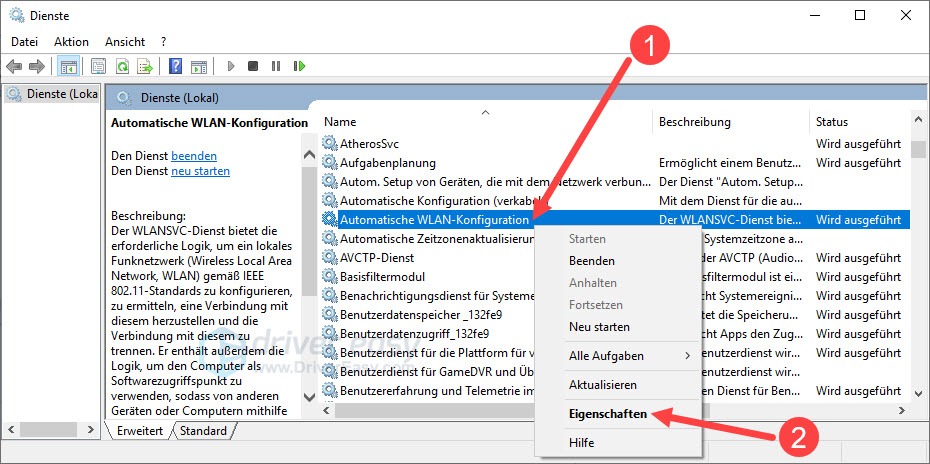Image resolution: width=930 pixels, height=464 pixels.
Task: Click the gear icon next to Aufgabenplanung
Action: pos(329,163)
